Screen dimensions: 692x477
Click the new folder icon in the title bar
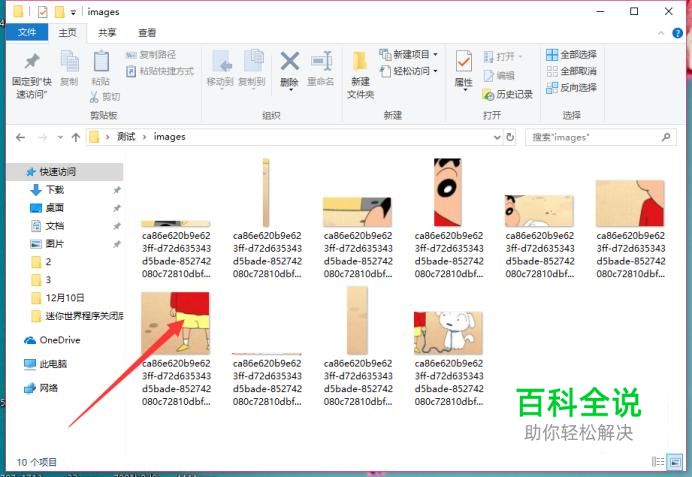click(60, 11)
